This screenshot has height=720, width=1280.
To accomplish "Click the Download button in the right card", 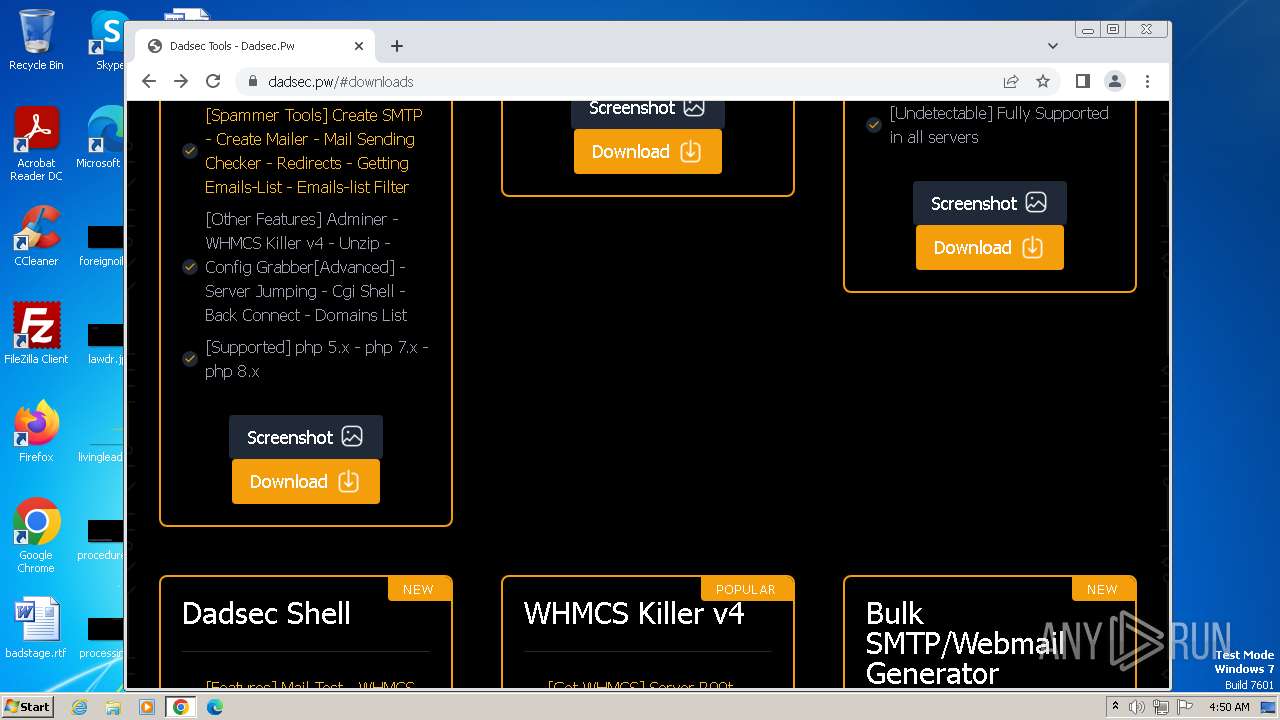I will pyautogui.click(x=990, y=247).
